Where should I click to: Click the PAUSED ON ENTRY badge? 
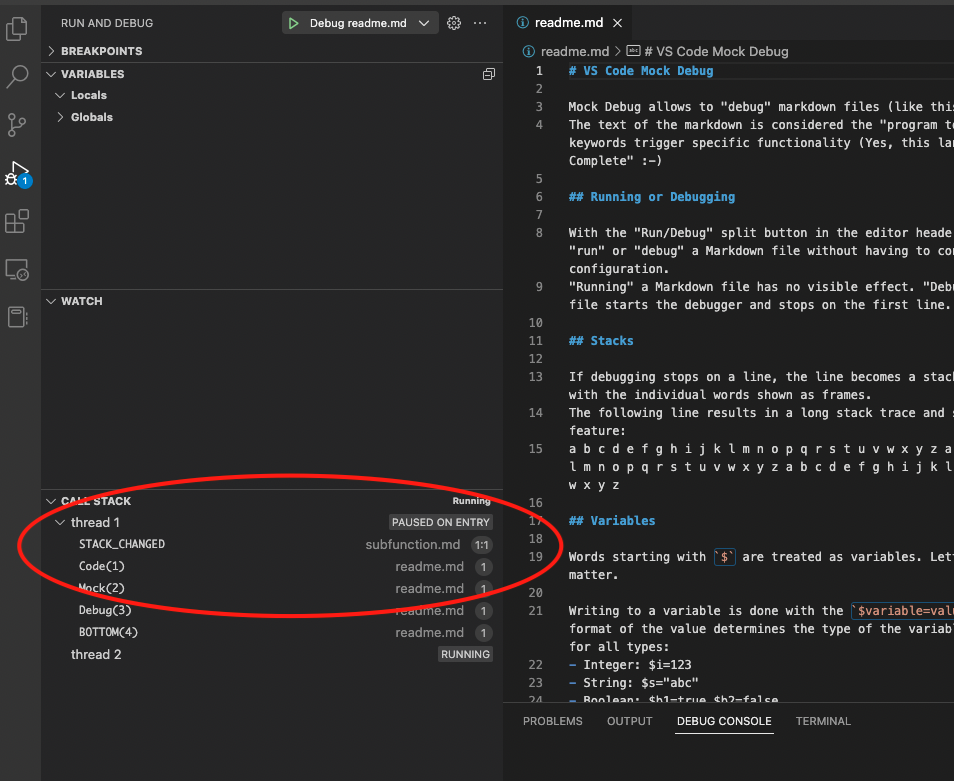[x=441, y=522]
